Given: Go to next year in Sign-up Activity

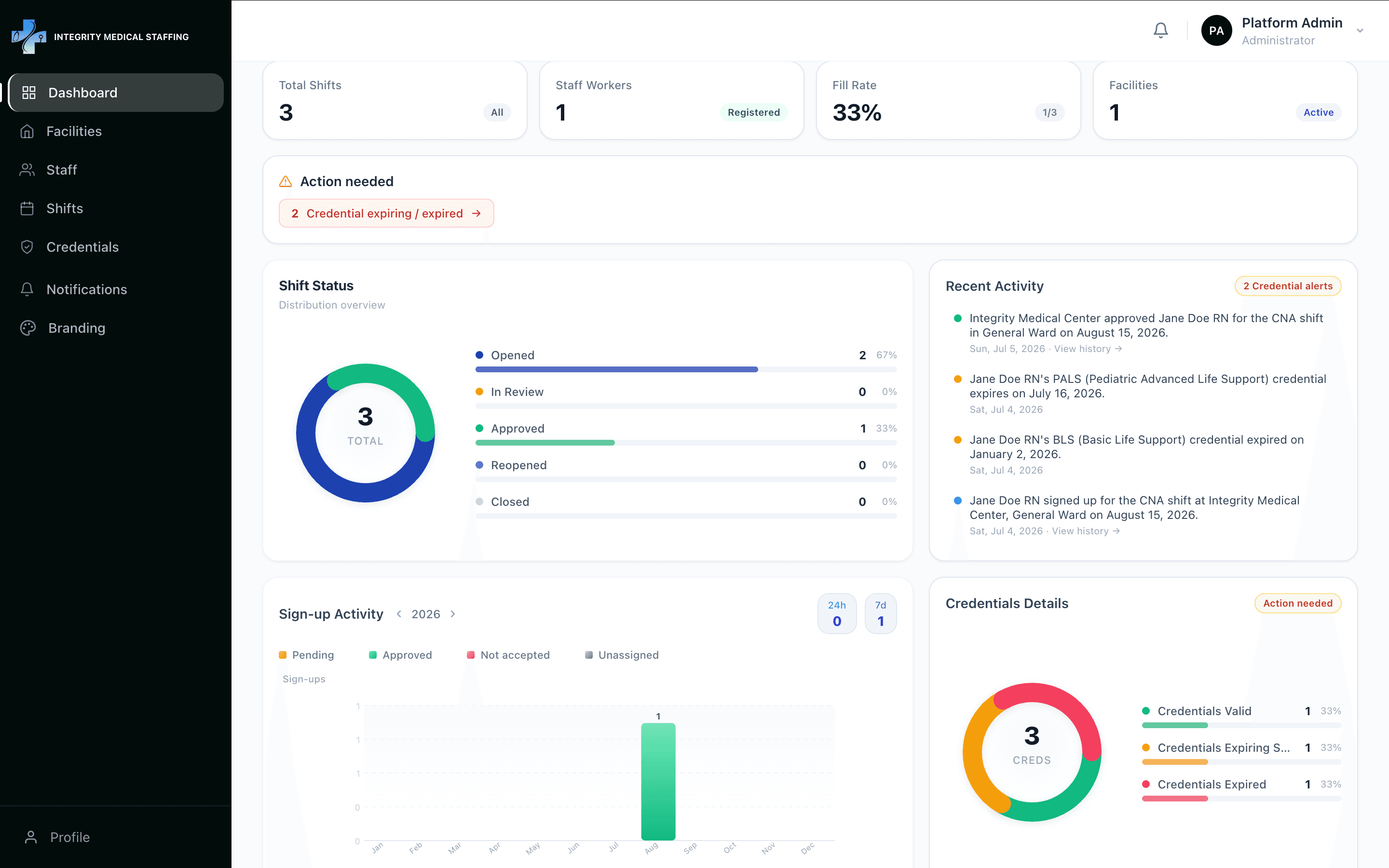Looking at the screenshot, I should 453,614.
